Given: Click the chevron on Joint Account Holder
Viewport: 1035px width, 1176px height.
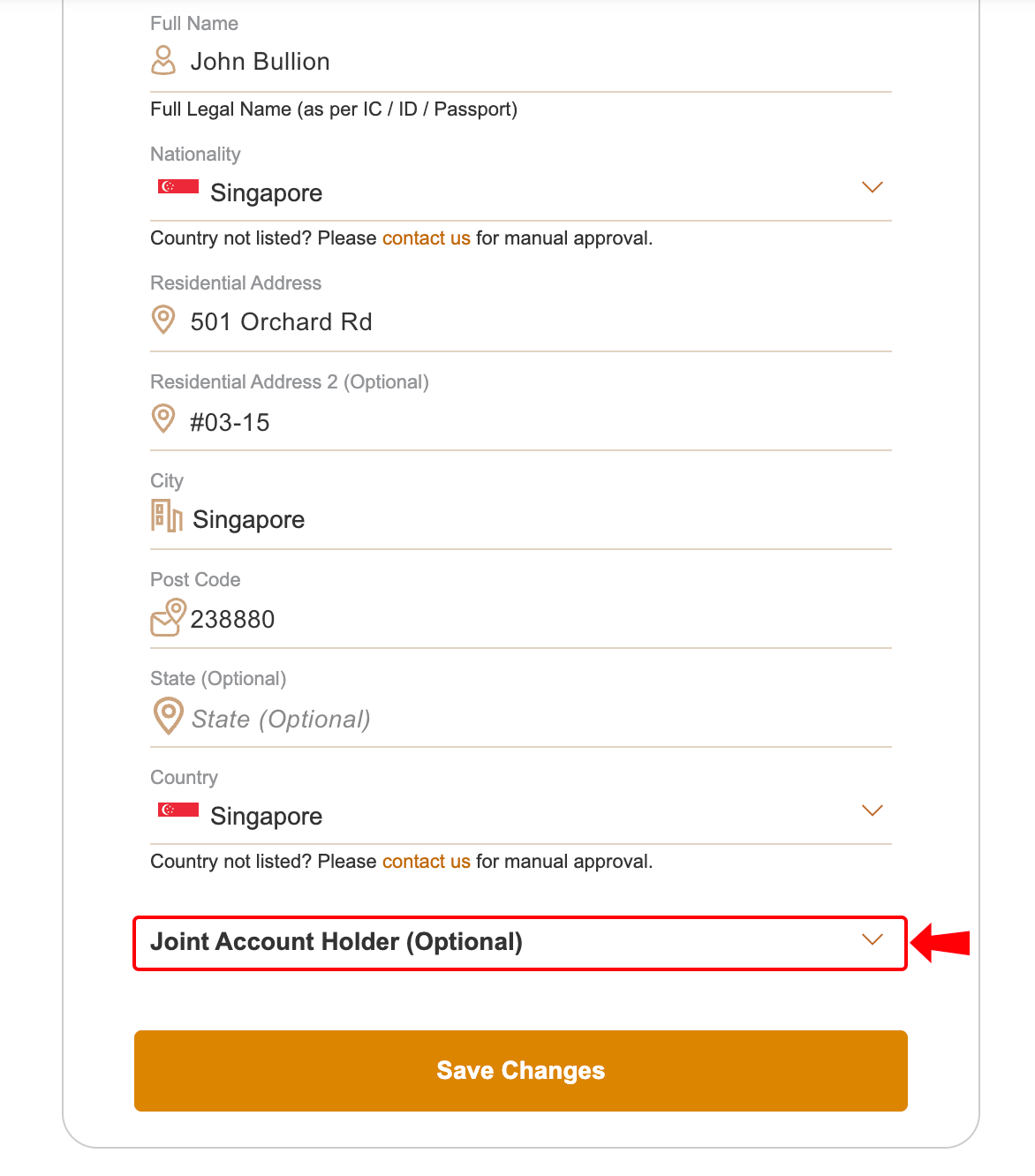Looking at the screenshot, I should click(x=872, y=939).
